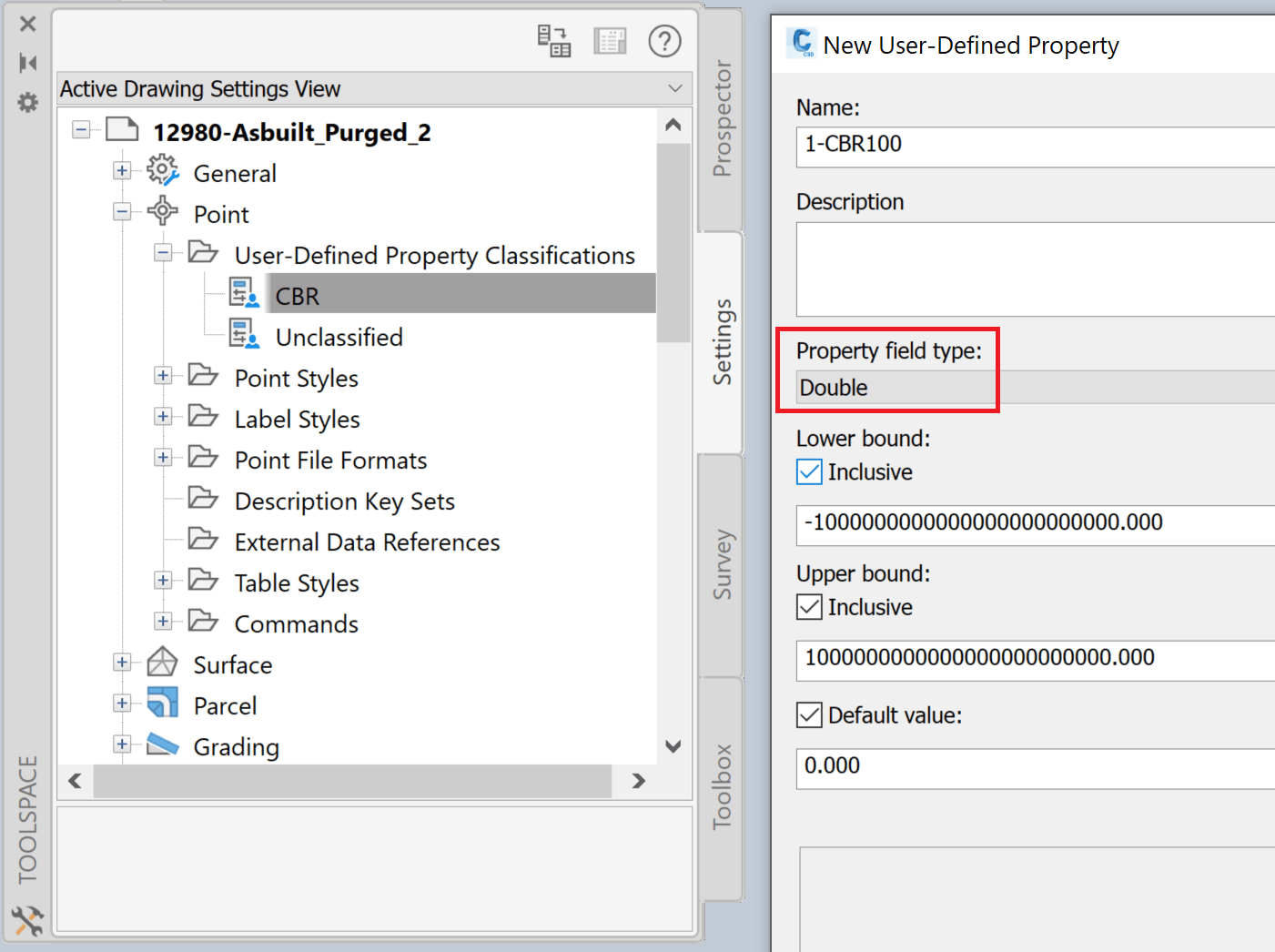Screen dimensions: 1275x952
Task: Click the auto-hide pin on Toolspace sidebar
Action: click(x=27, y=62)
